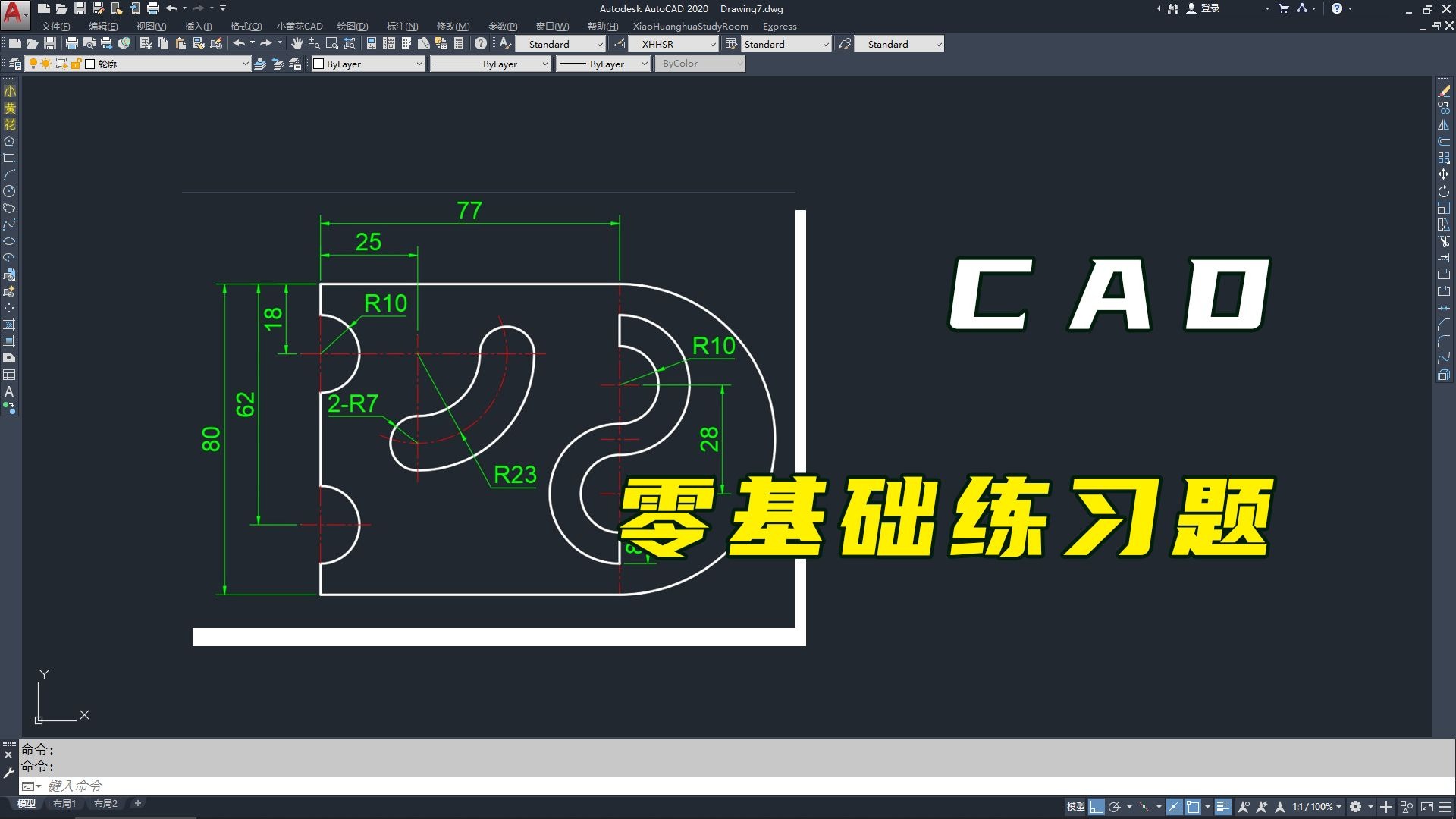Viewport: 1456px width, 819px height.
Task: Click the color swatch next to 轮廓 layer name
Action: pyautogui.click(x=89, y=64)
